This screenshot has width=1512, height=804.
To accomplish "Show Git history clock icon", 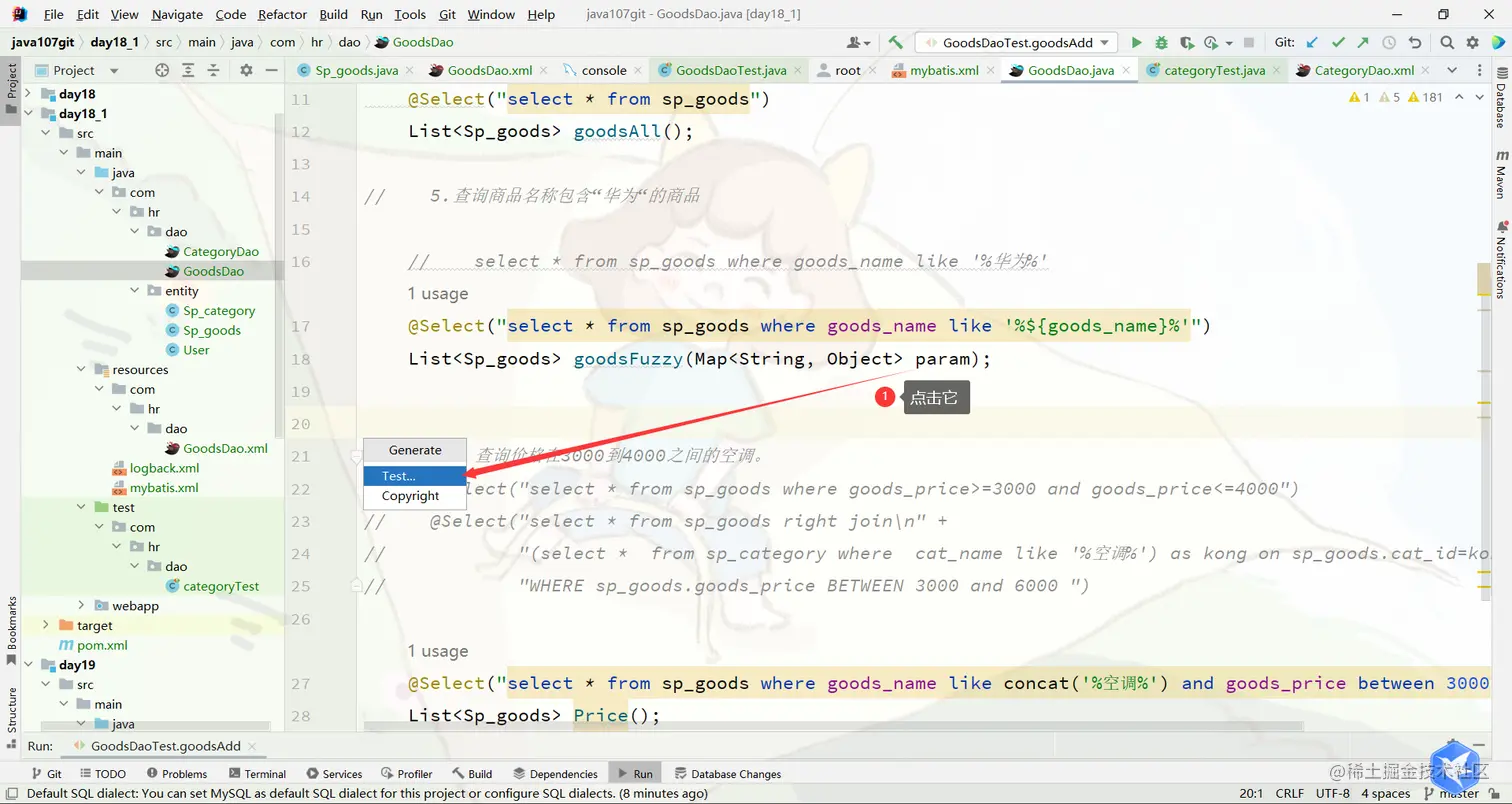I will point(1389,43).
